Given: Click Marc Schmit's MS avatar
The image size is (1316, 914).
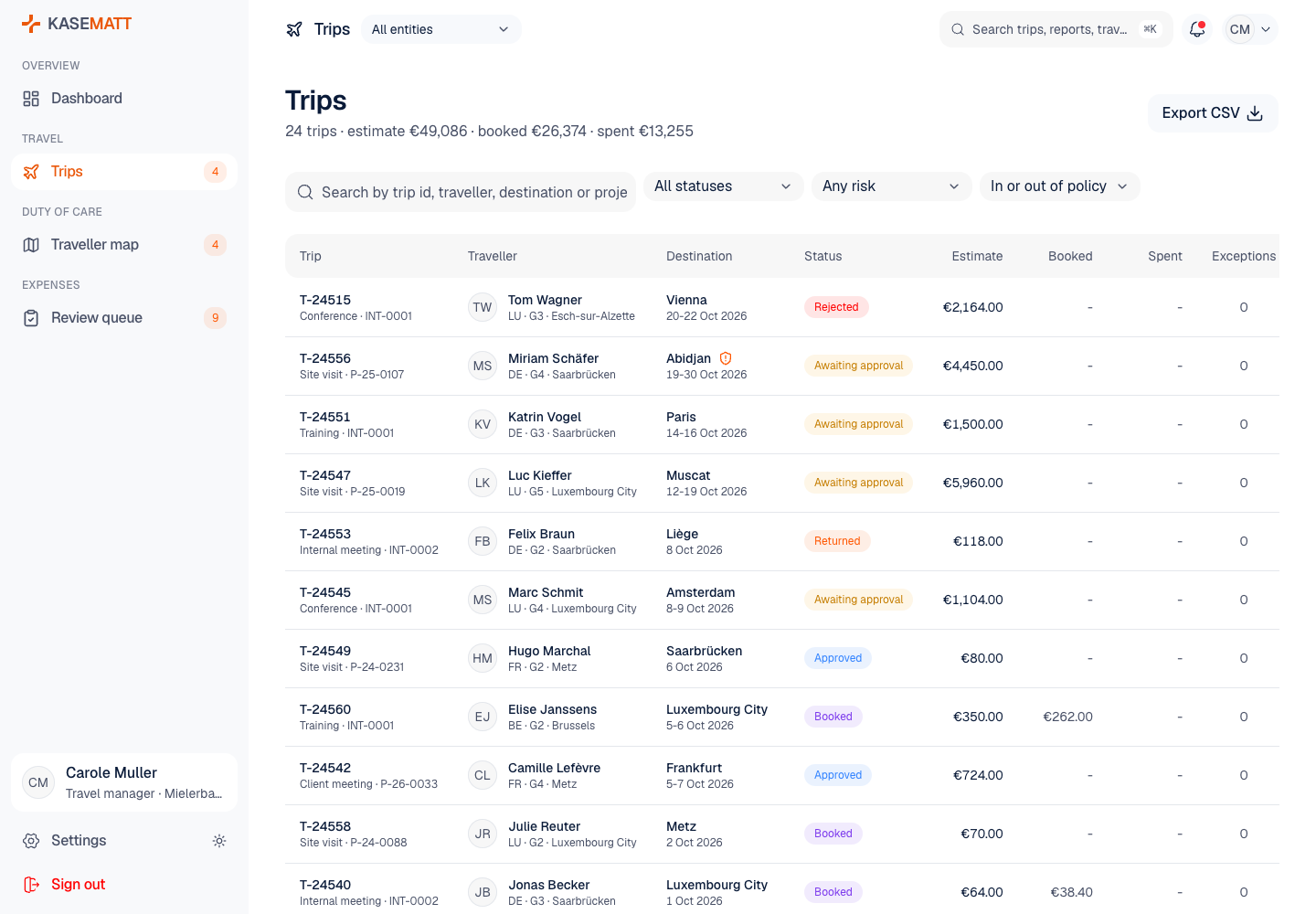Looking at the screenshot, I should pyautogui.click(x=483, y=600).
